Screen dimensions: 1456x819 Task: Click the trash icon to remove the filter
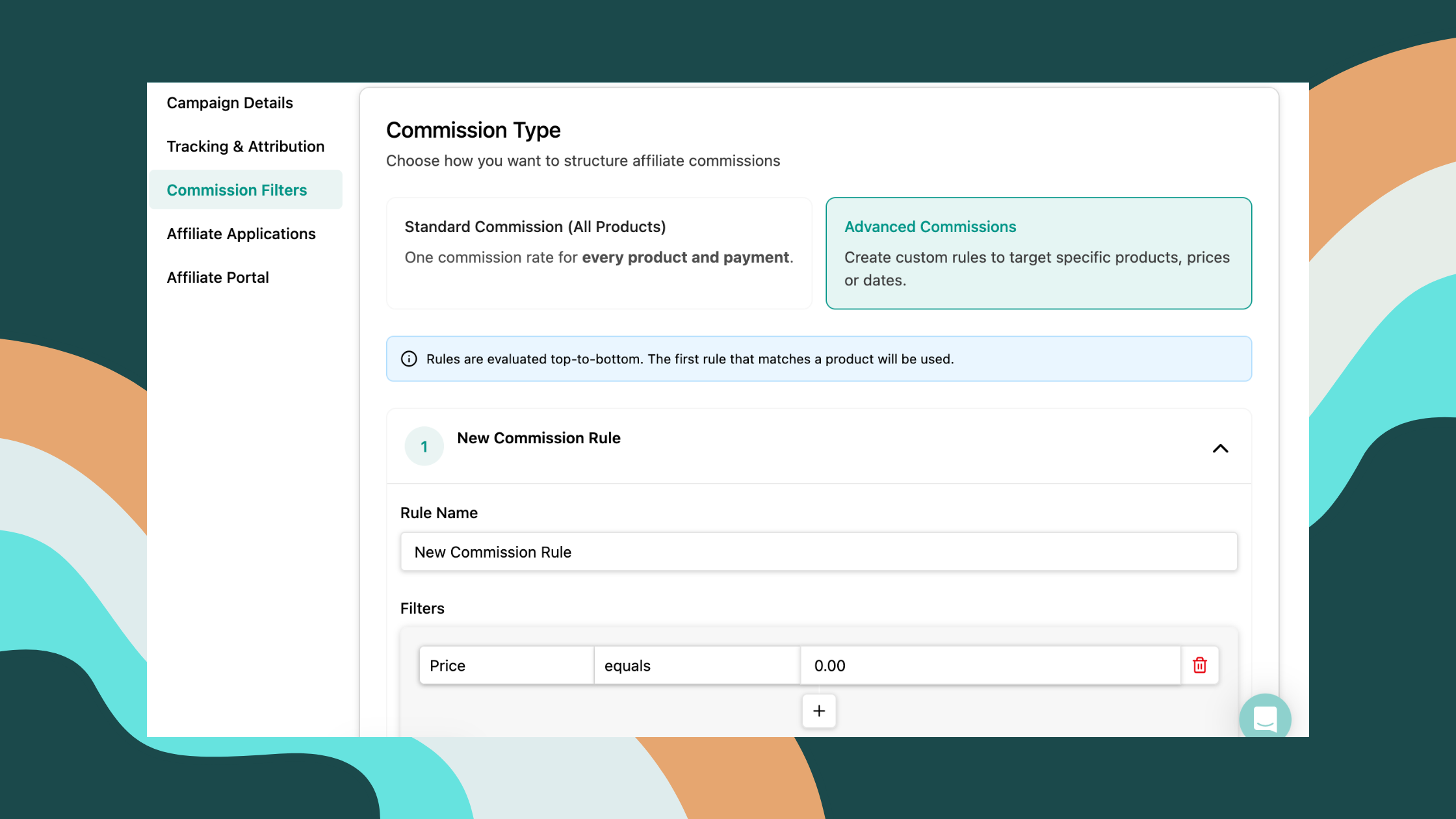click(1199, 665)
